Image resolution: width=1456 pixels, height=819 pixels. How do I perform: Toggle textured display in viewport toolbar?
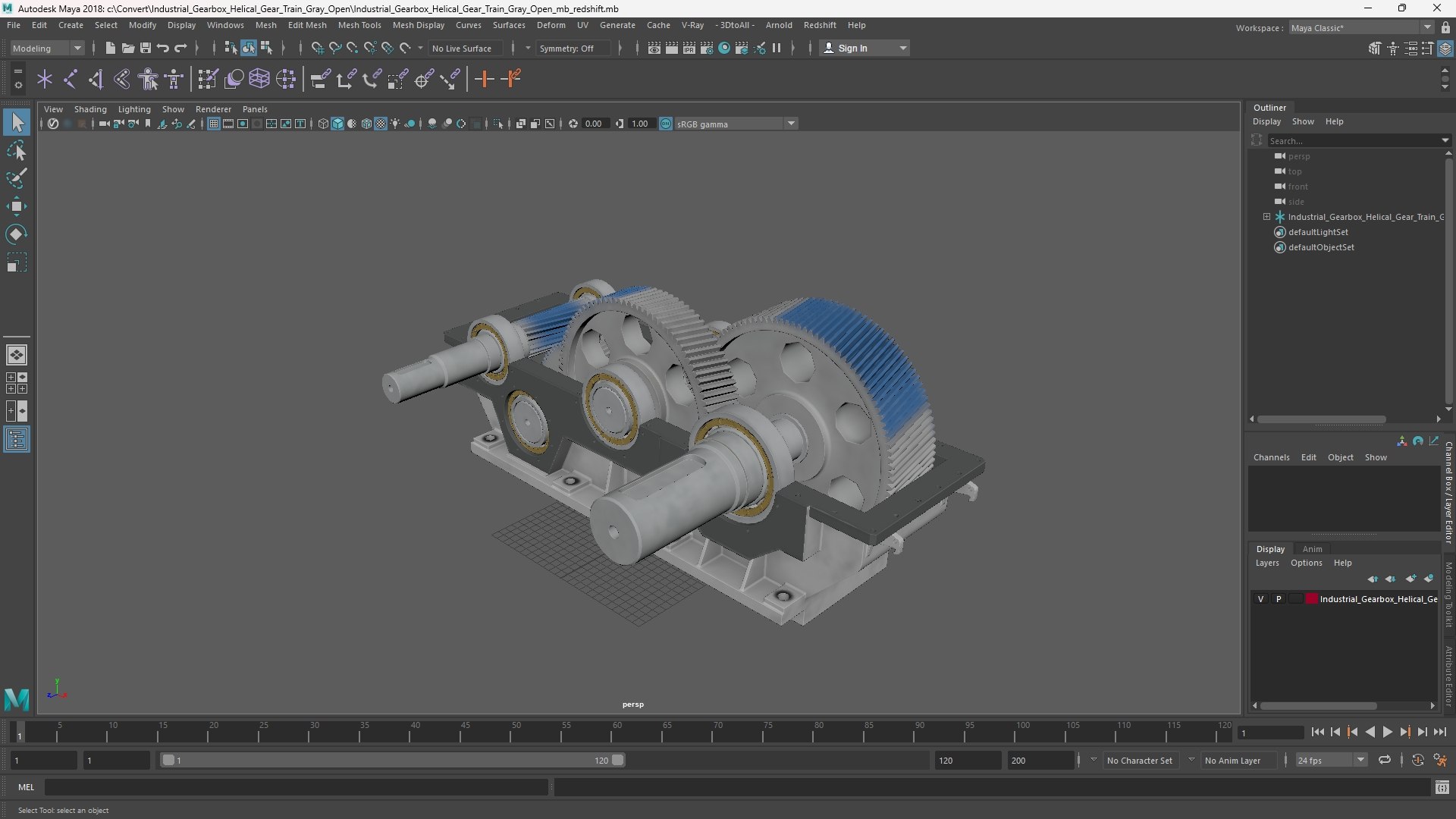click(381, 124)
